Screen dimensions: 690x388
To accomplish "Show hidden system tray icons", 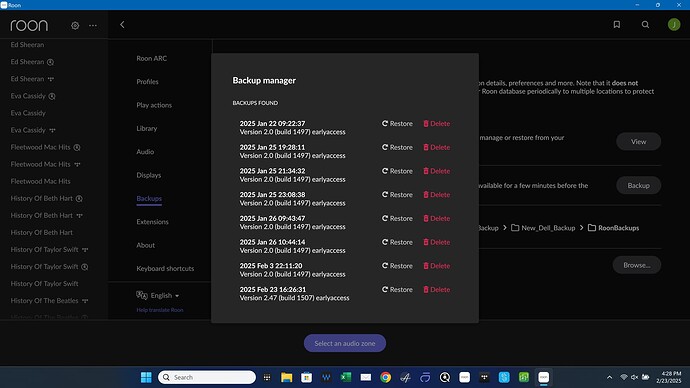I will 609,377.
